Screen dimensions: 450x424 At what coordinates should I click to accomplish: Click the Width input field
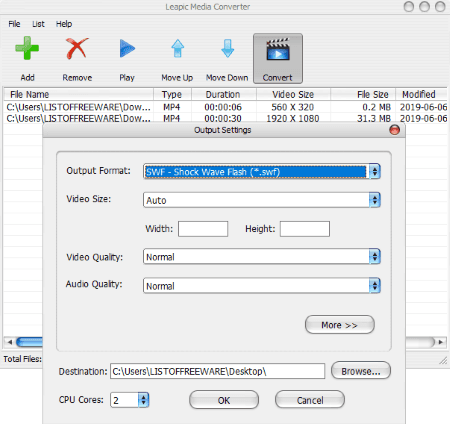tap(203, 229)
